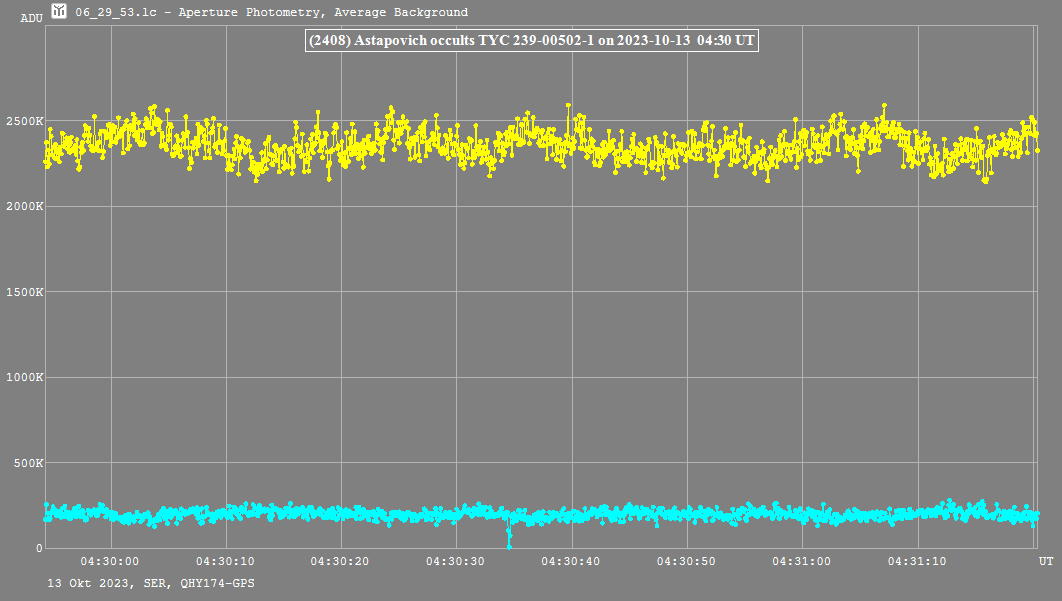Select the 04:30:20 time axis label

340,562
